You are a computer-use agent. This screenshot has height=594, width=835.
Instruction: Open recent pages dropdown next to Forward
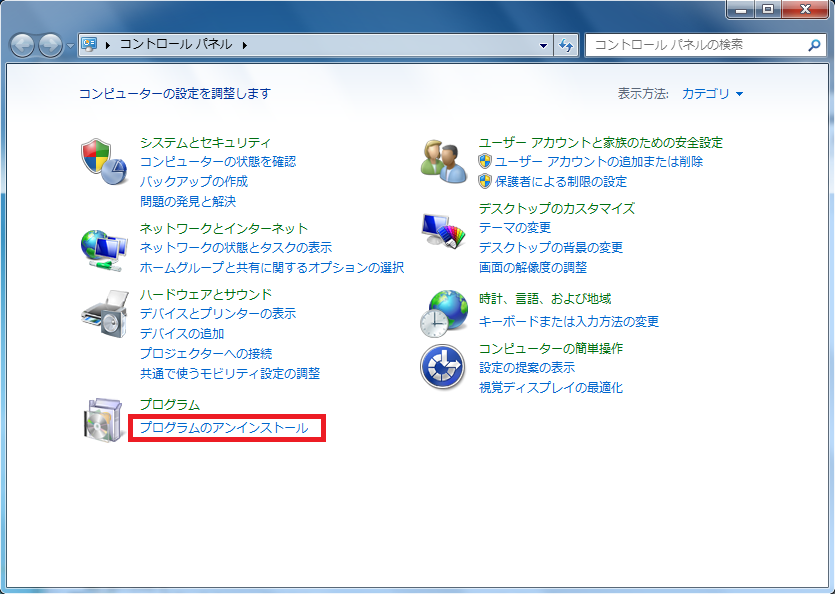pos(70,46)
